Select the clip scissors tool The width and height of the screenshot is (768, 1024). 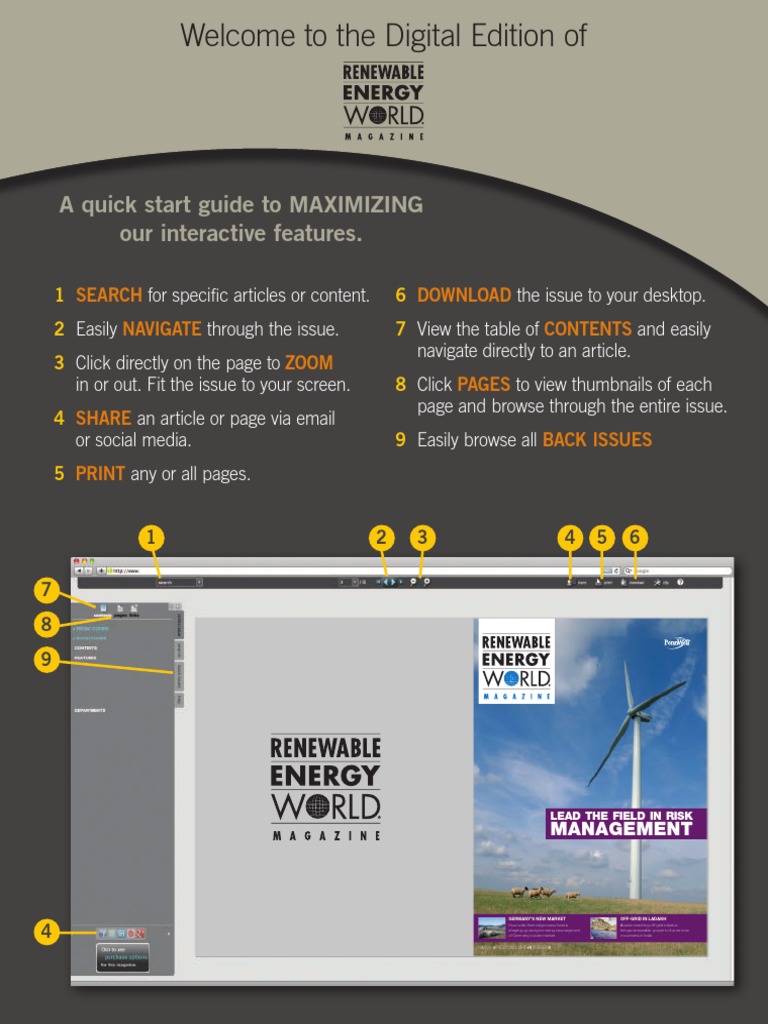[657, 583]
